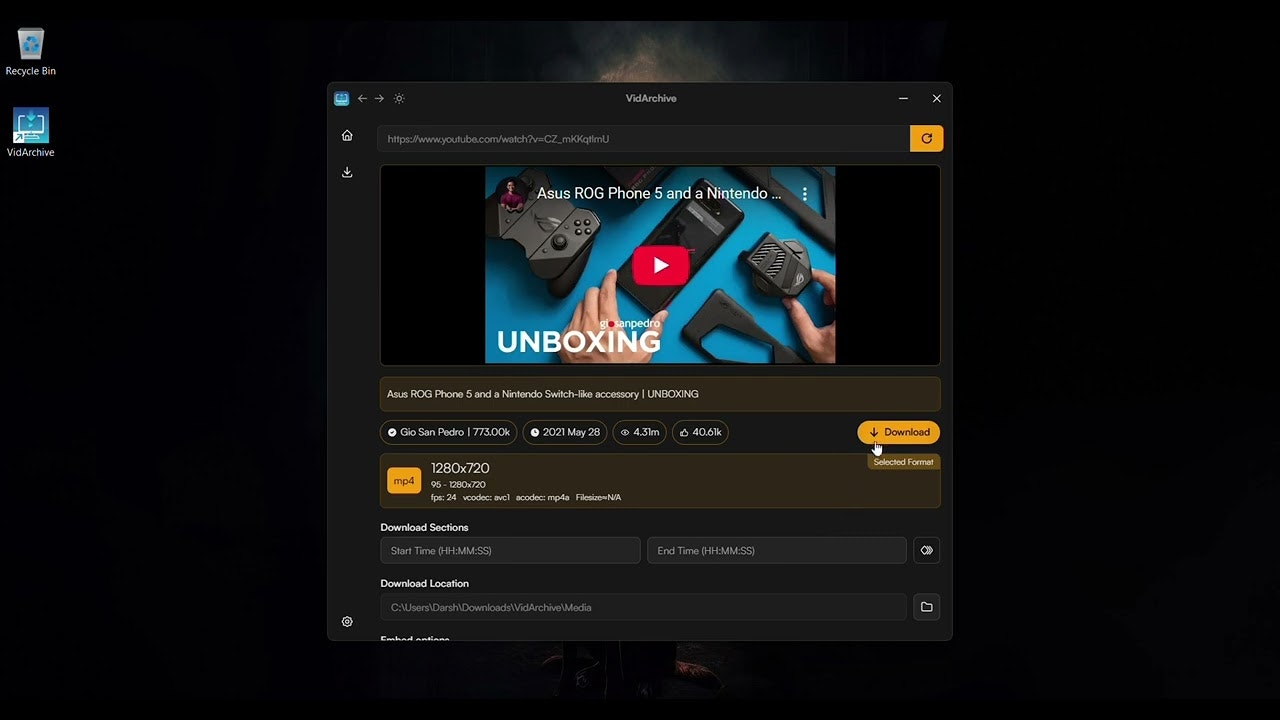Open the Downloads panel from the sidebar

(347, 172)
